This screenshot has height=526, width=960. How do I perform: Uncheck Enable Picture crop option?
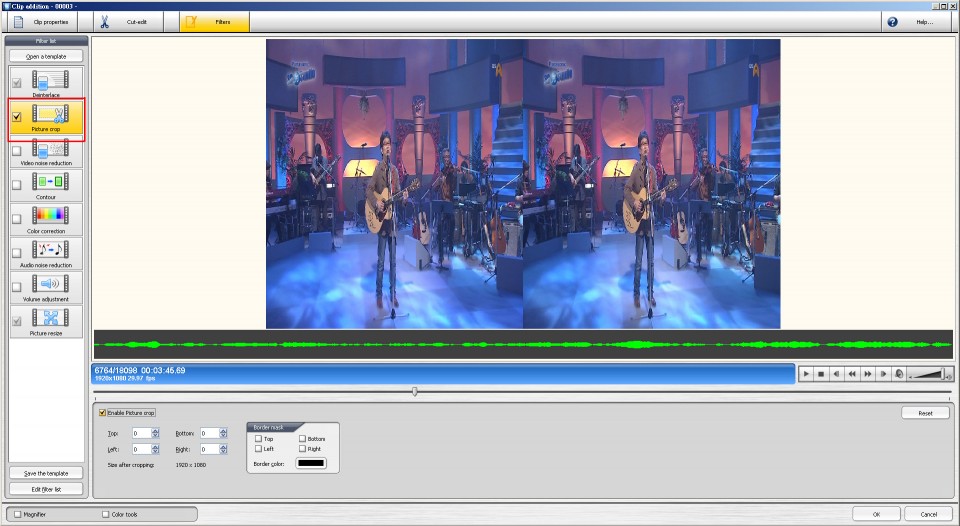(103, 413)
